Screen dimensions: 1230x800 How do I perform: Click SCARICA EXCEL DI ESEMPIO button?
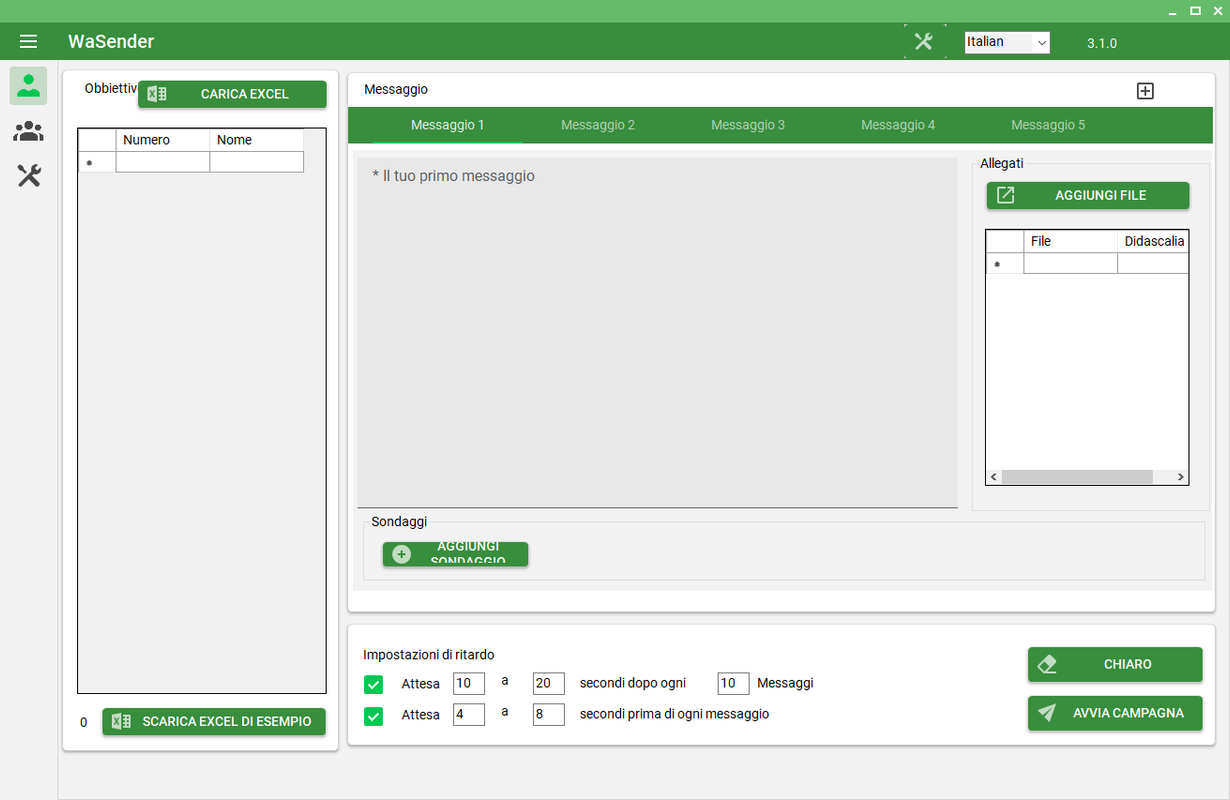214,722
